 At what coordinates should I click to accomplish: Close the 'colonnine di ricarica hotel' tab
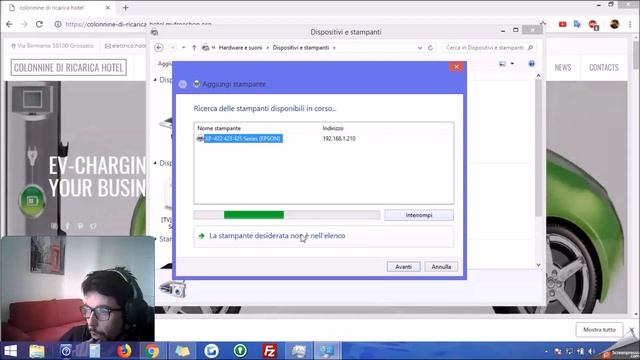108,8
